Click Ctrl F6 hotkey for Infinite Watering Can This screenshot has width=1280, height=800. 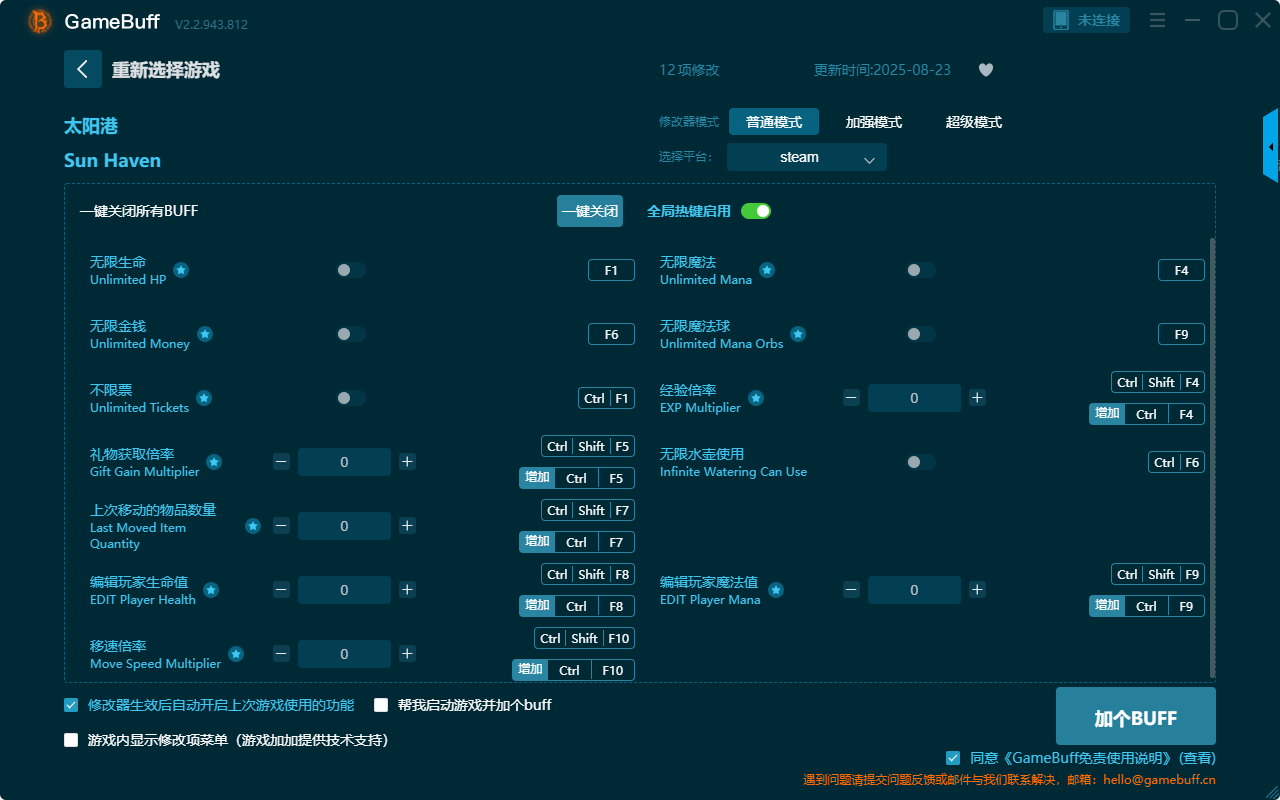1176,462
